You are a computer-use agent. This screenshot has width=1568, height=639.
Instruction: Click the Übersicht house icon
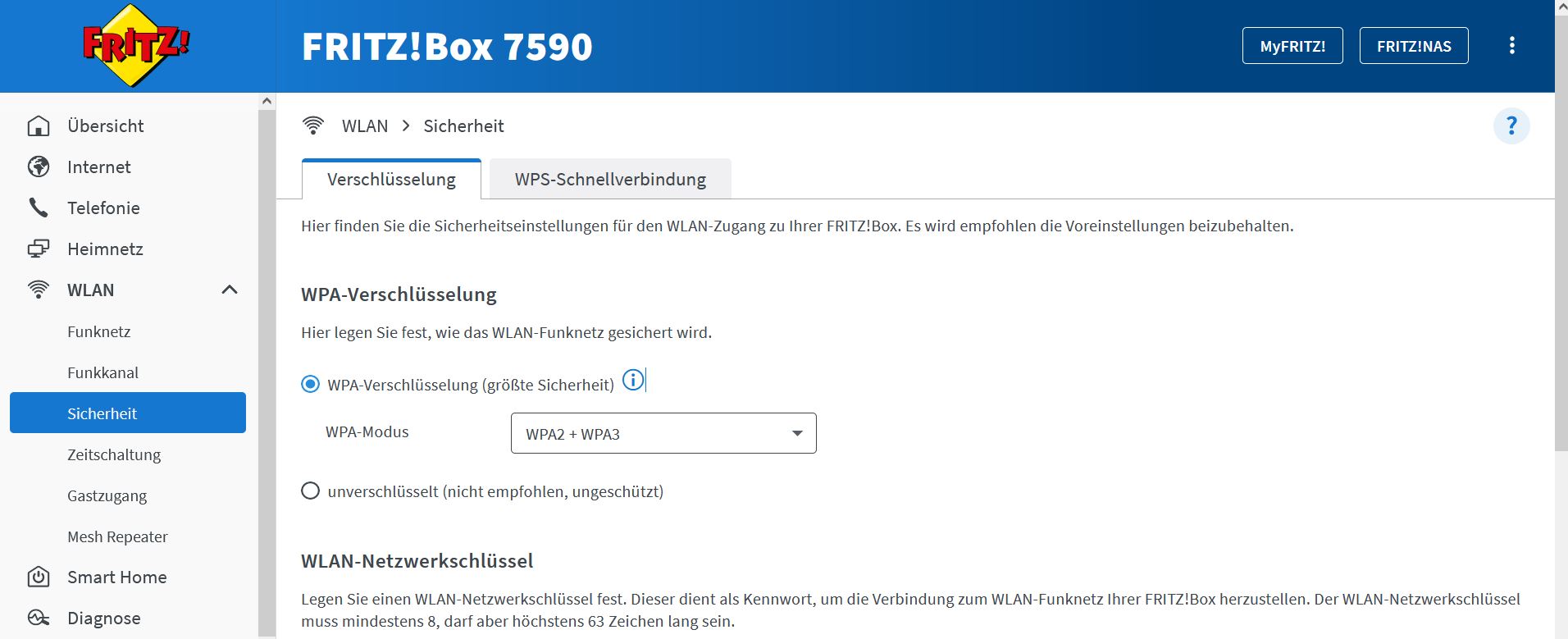pos(39,126)
